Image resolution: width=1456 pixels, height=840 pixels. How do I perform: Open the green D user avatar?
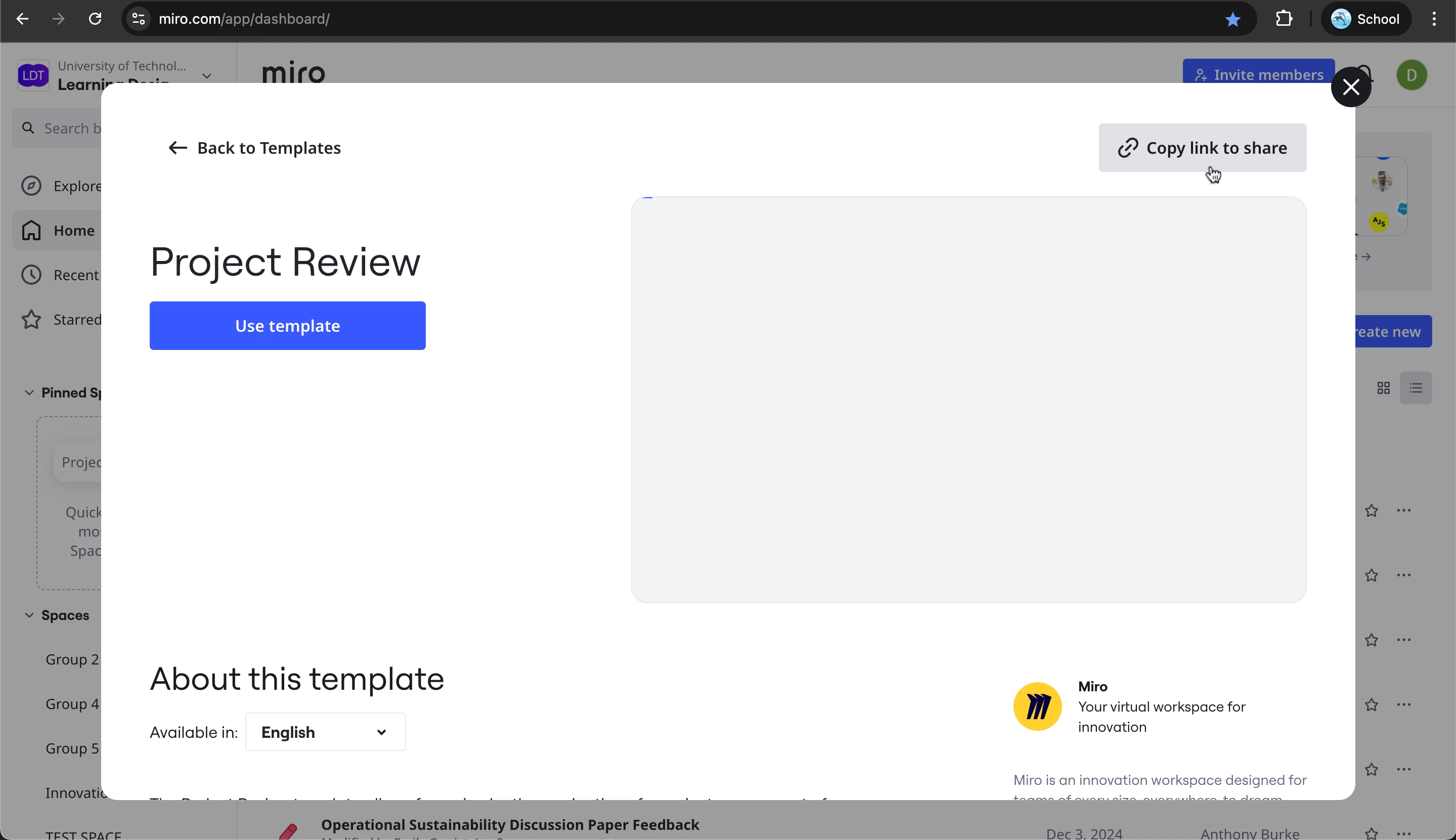[x=1411, y=75]
